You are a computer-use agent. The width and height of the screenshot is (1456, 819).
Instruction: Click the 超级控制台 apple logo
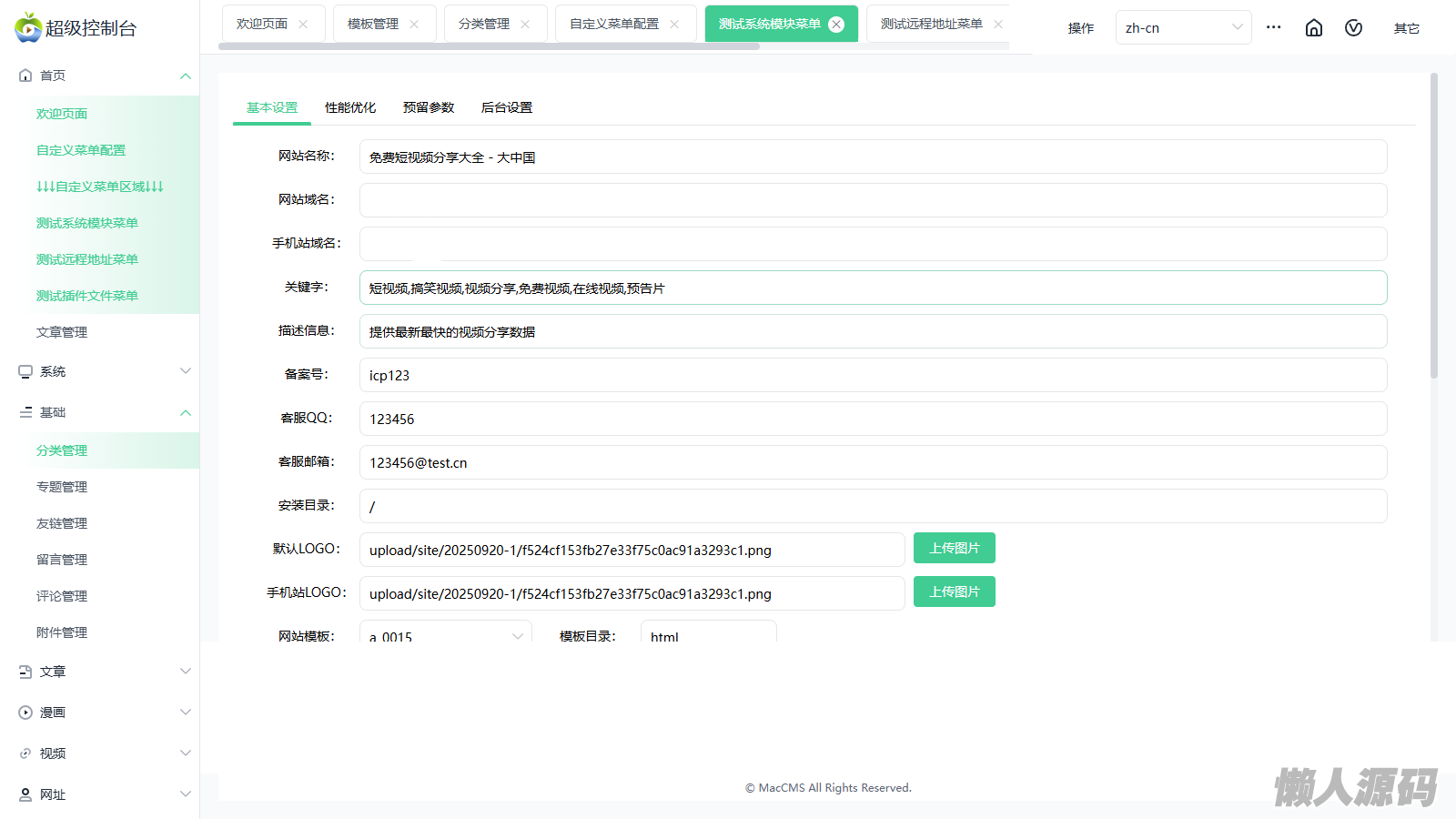click(28, 27)
